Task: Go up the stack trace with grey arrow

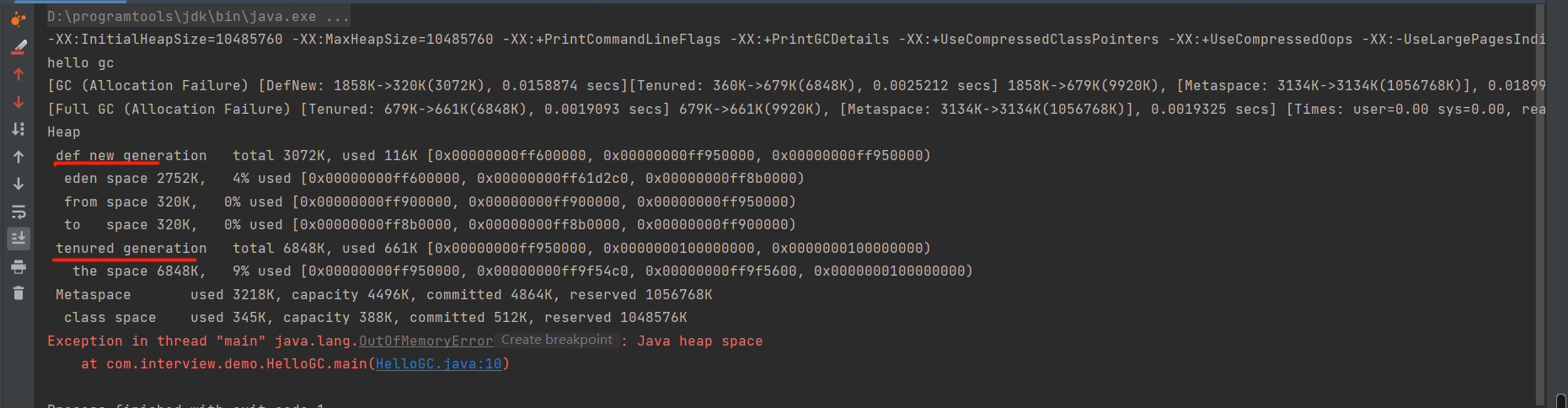Action: point(18,157)
